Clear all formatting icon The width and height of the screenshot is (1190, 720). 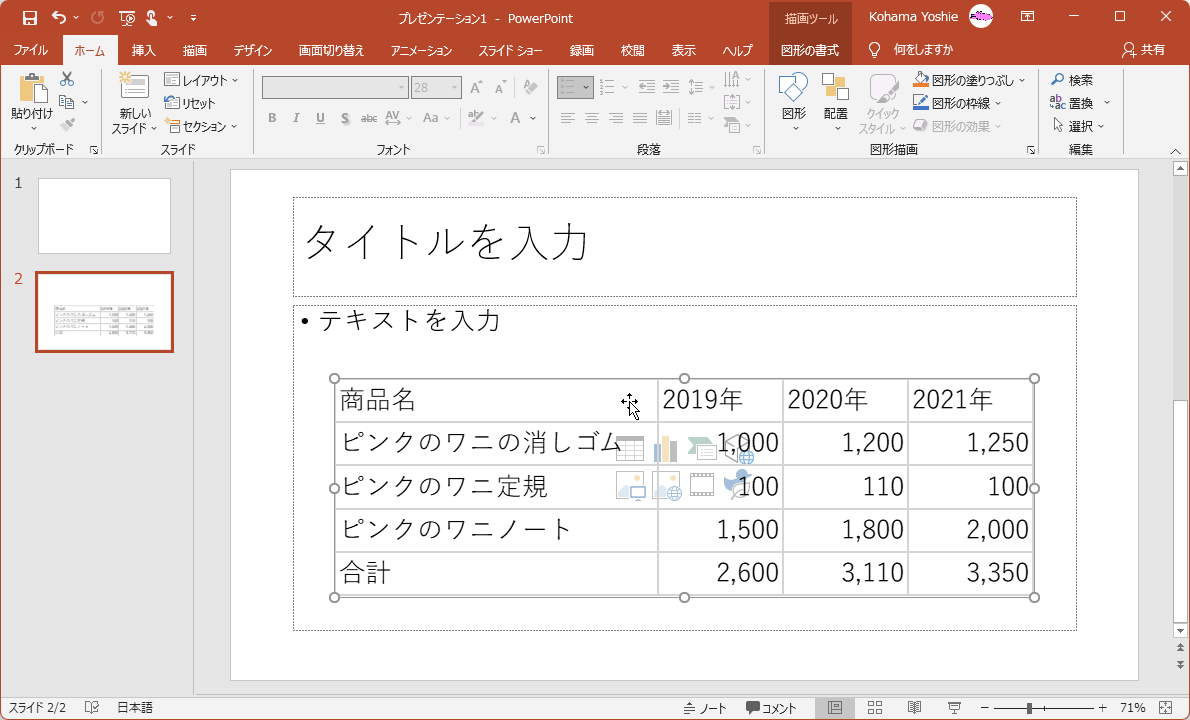(x=530, y=87)
